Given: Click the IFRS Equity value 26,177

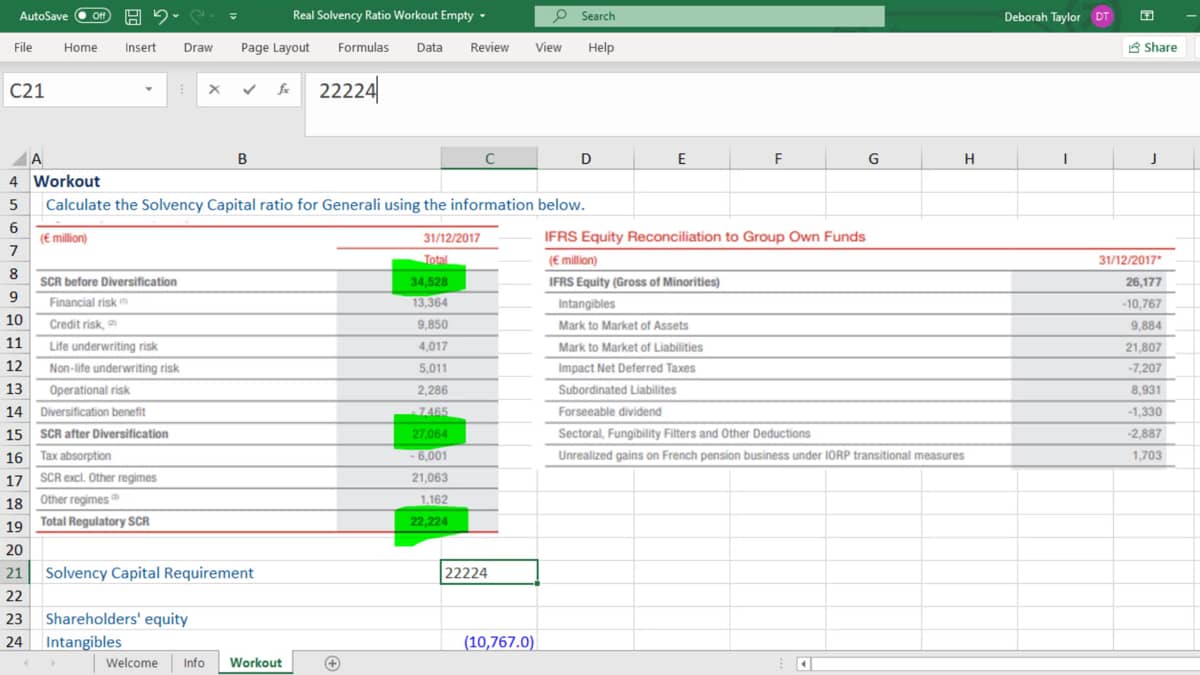Looking at the screenshot, I should pos(1143,282).
